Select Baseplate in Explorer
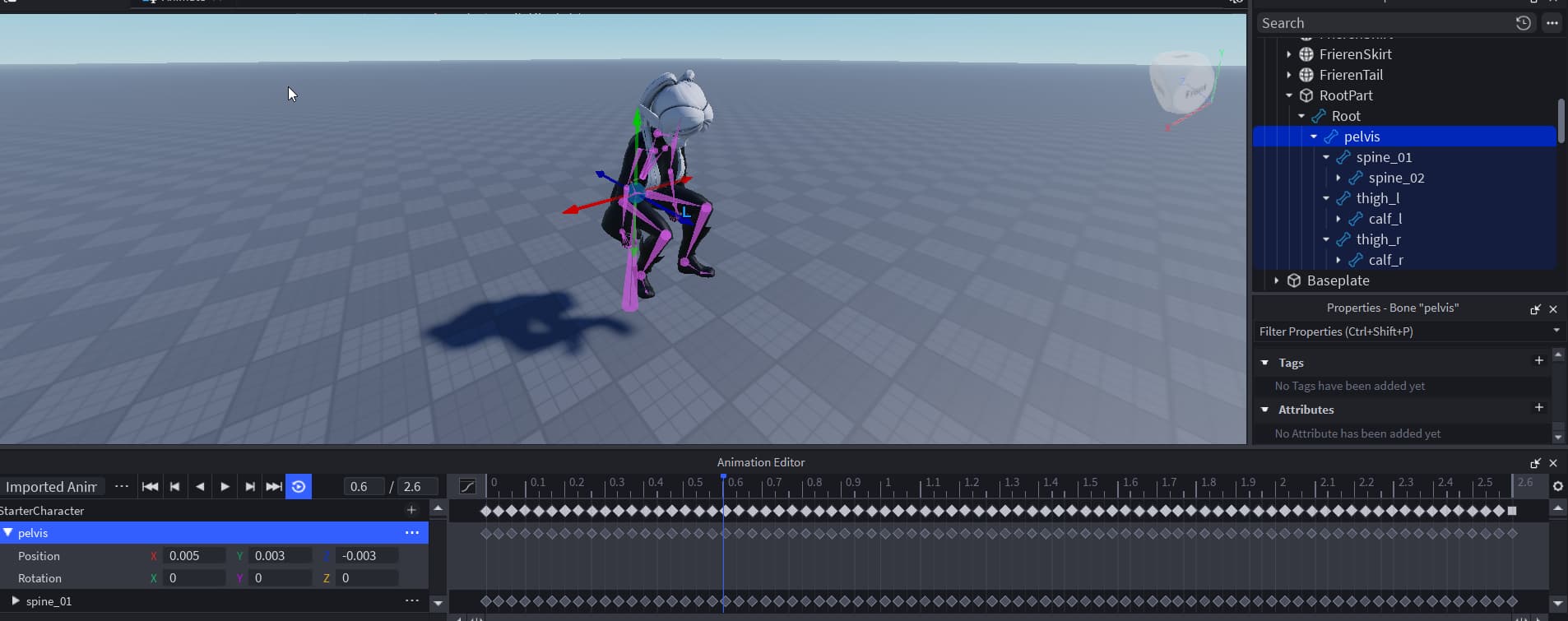1568x621 pixels. (1338, 280)
